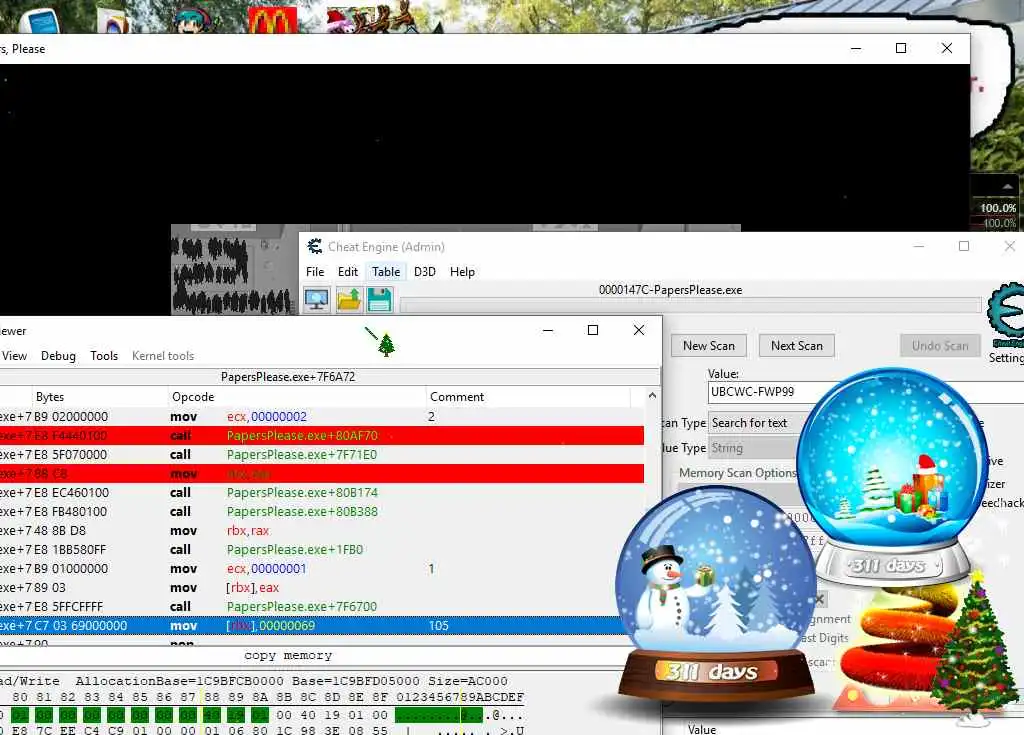Click the copy memory label bar
1024x735 pixels.
point(288,655)
